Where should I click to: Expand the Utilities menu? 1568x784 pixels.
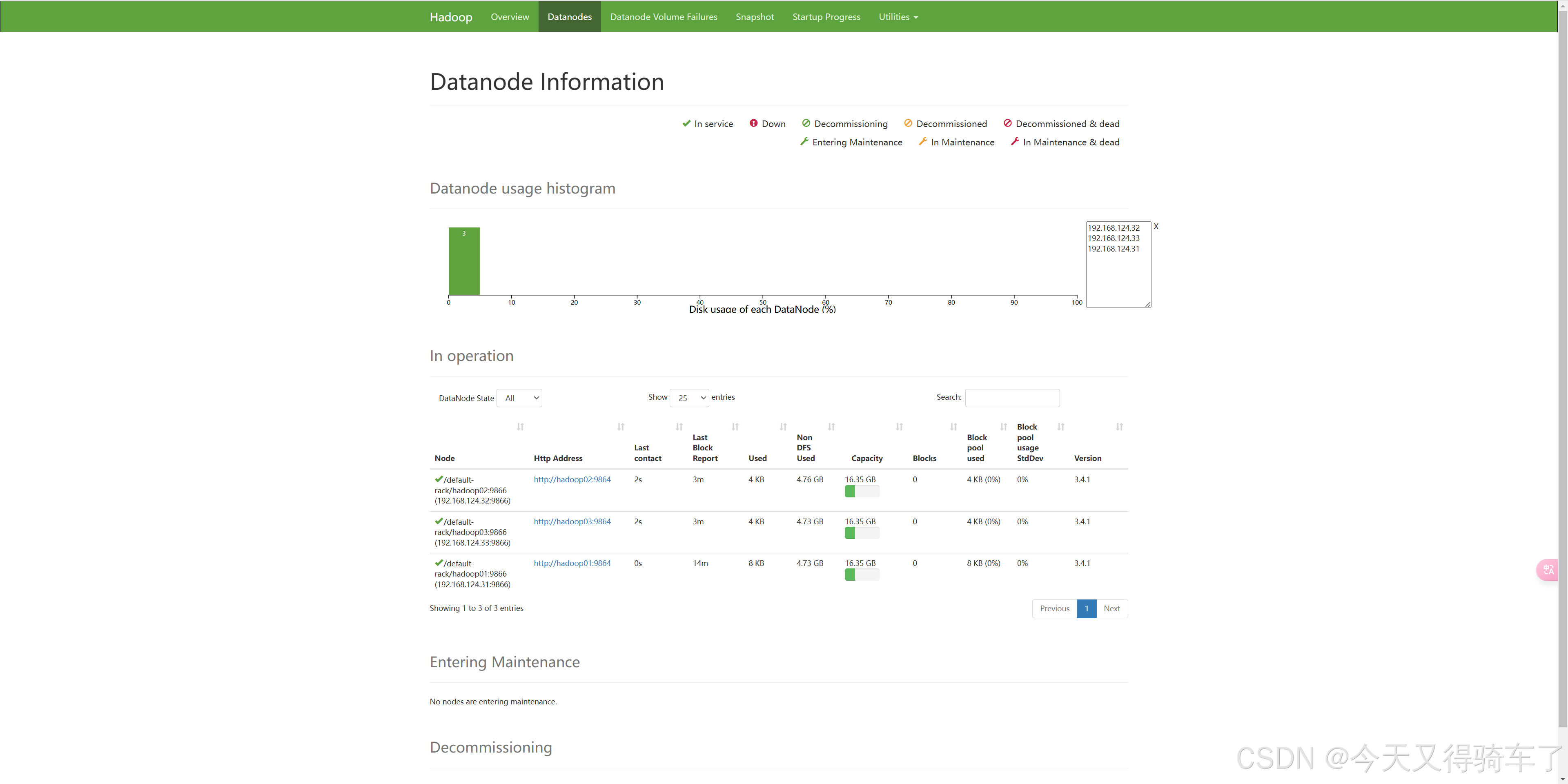898,16
